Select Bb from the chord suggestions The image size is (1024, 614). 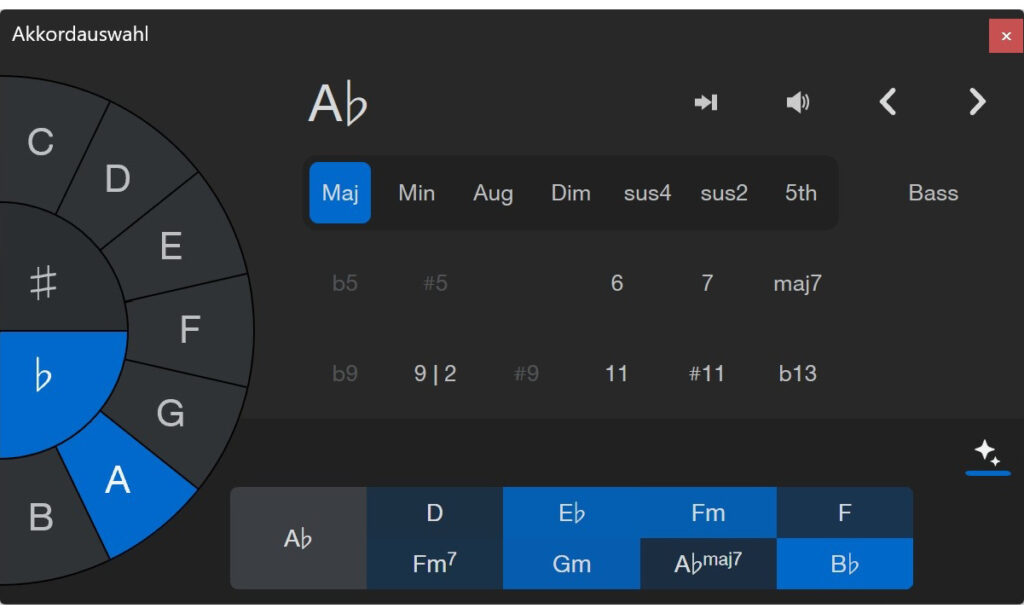click(845, 562)
